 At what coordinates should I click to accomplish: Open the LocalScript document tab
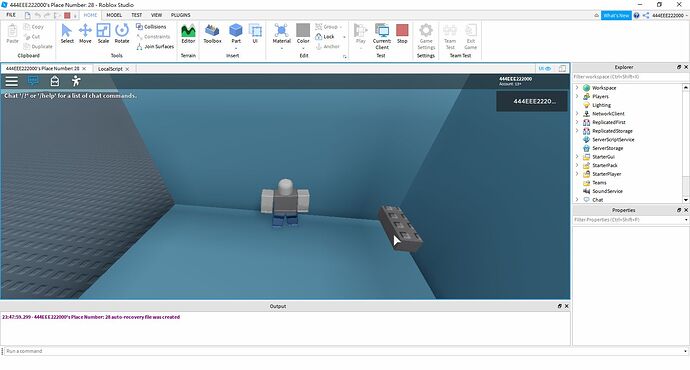pyautogui.click(x=110, y=69)
